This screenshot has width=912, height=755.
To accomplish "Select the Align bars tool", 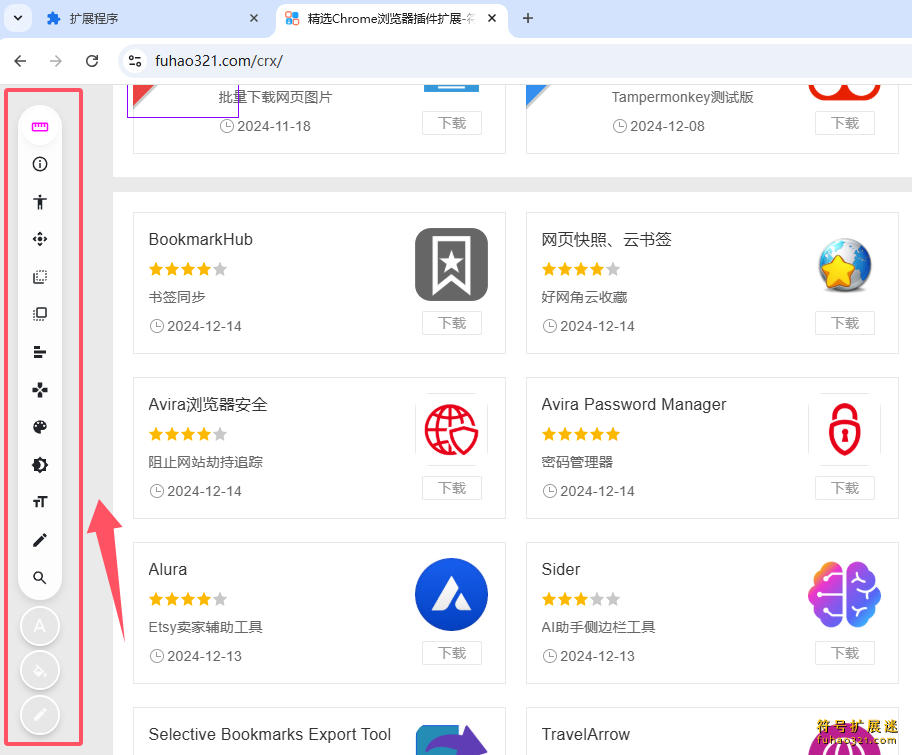I will tap(40, 352).
